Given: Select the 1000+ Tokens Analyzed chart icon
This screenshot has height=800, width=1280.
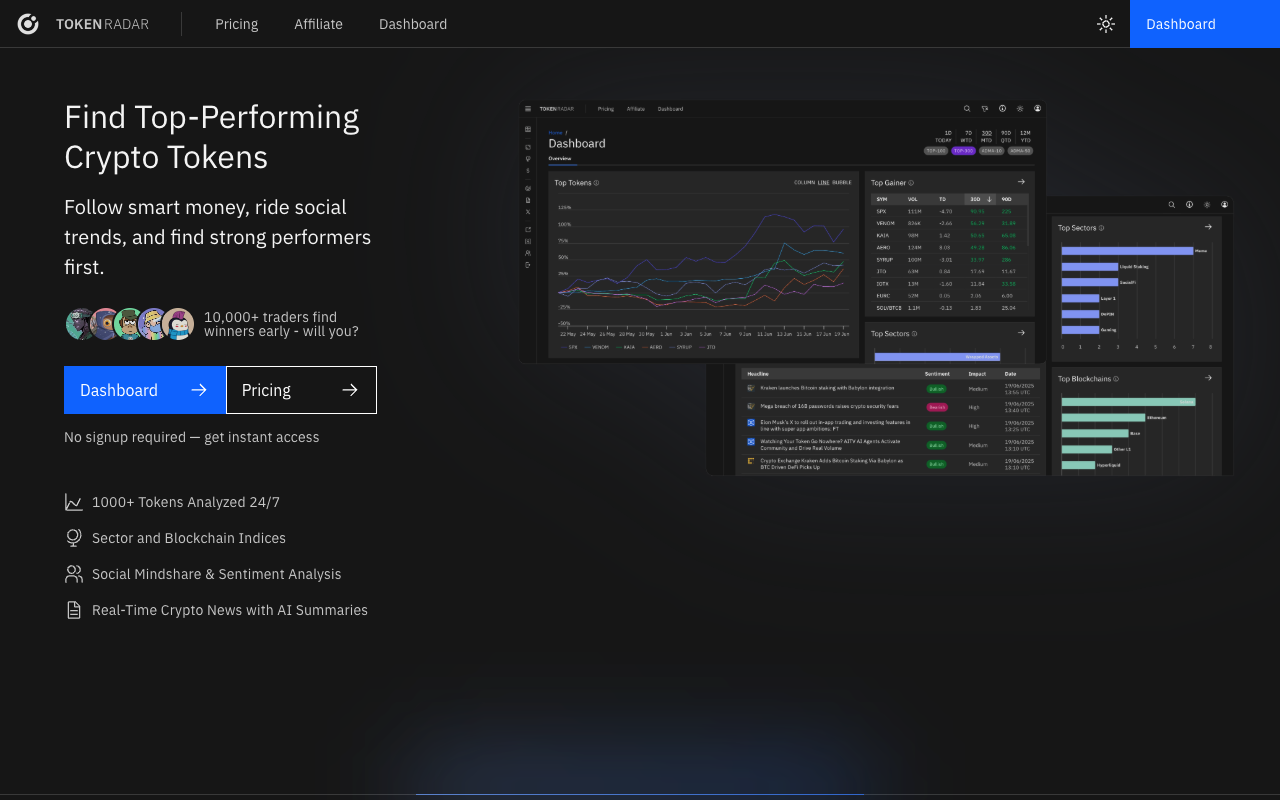Looking at the screenshot, I should 73,501.
